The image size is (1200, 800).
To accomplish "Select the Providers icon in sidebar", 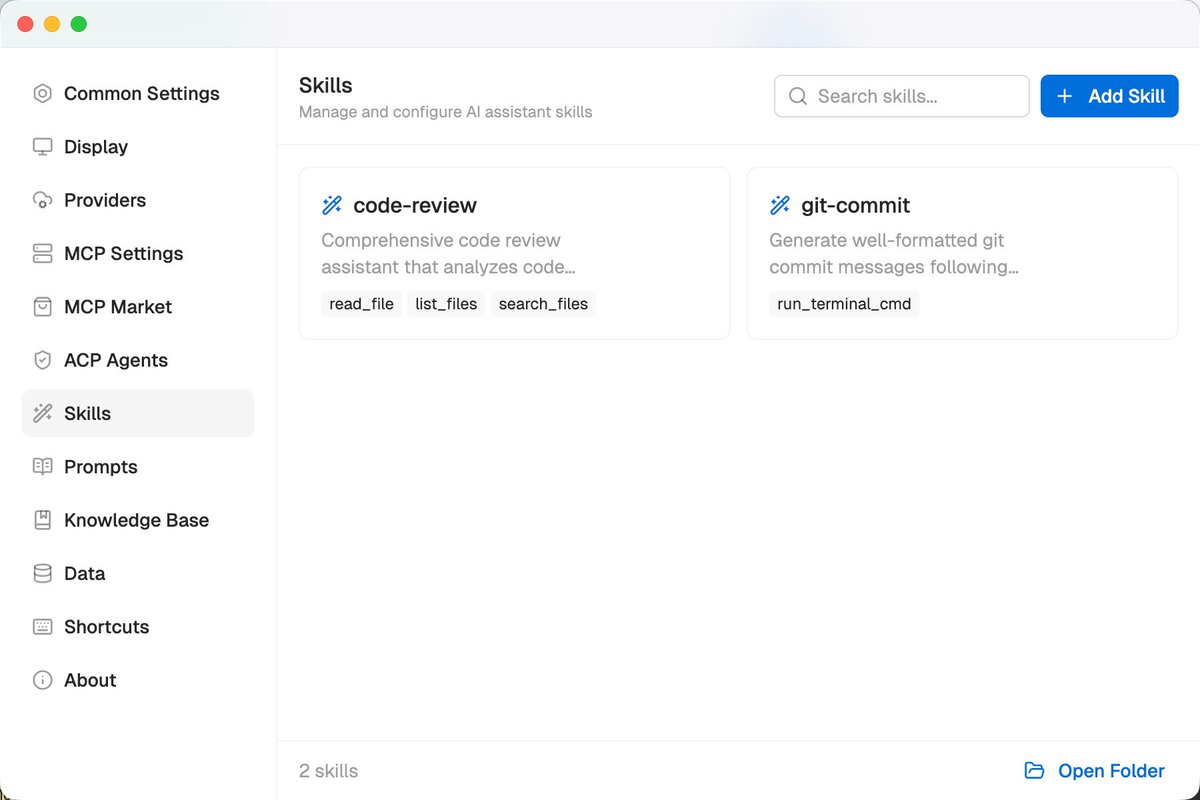I will click(x=41, y=200).
